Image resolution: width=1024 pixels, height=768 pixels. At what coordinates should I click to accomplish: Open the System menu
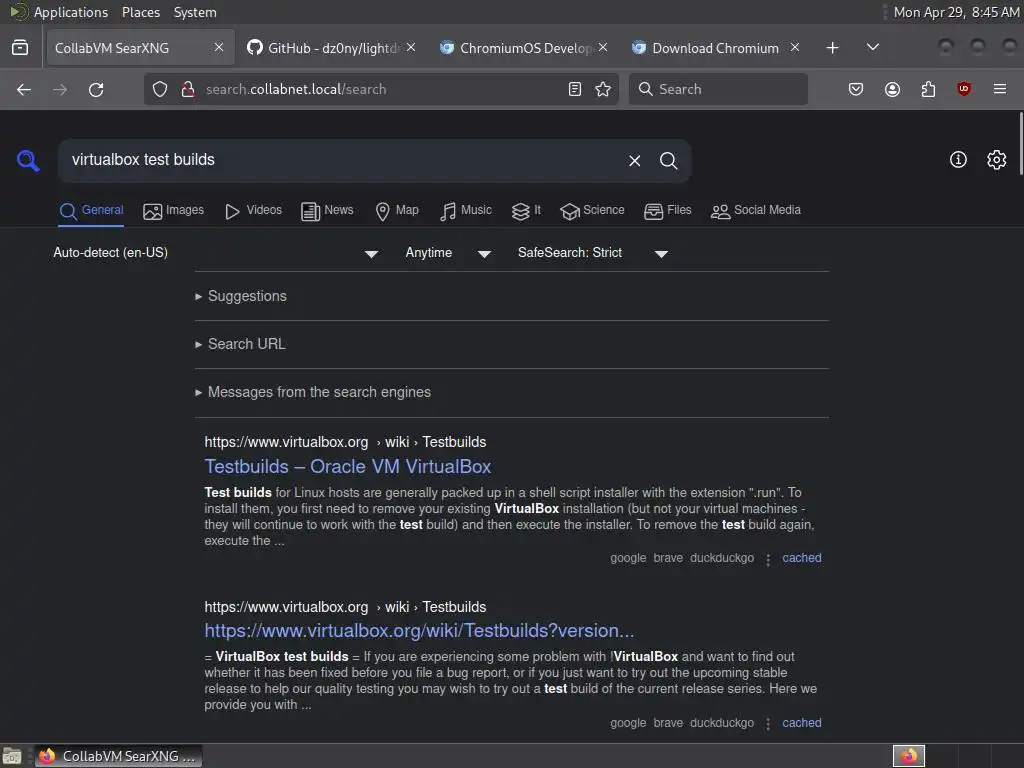(x=195, y=12)
